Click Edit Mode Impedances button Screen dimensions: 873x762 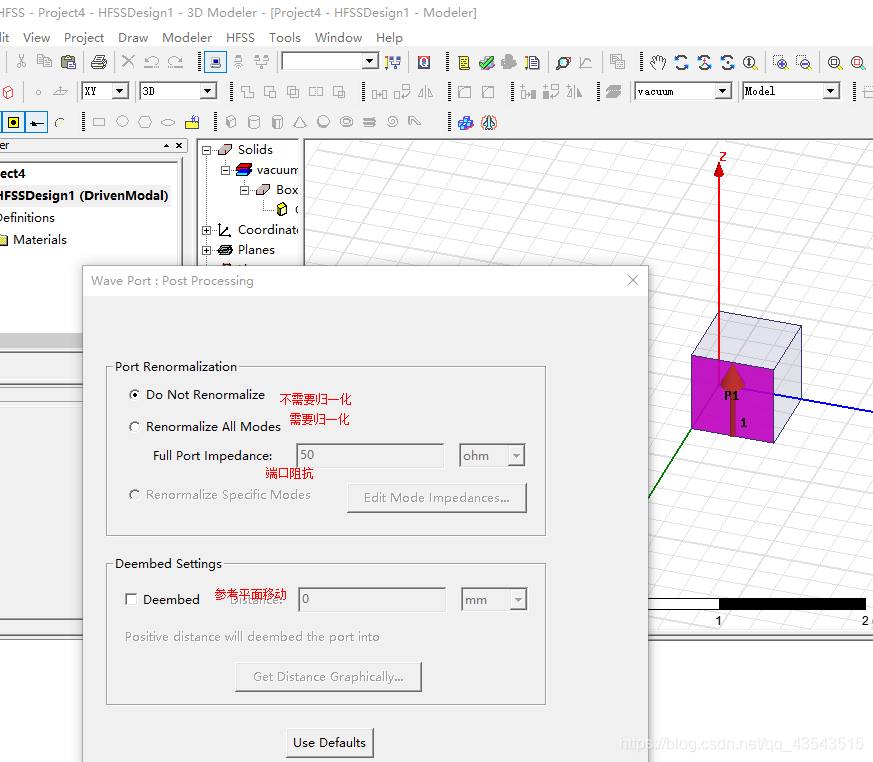(436, 498)
